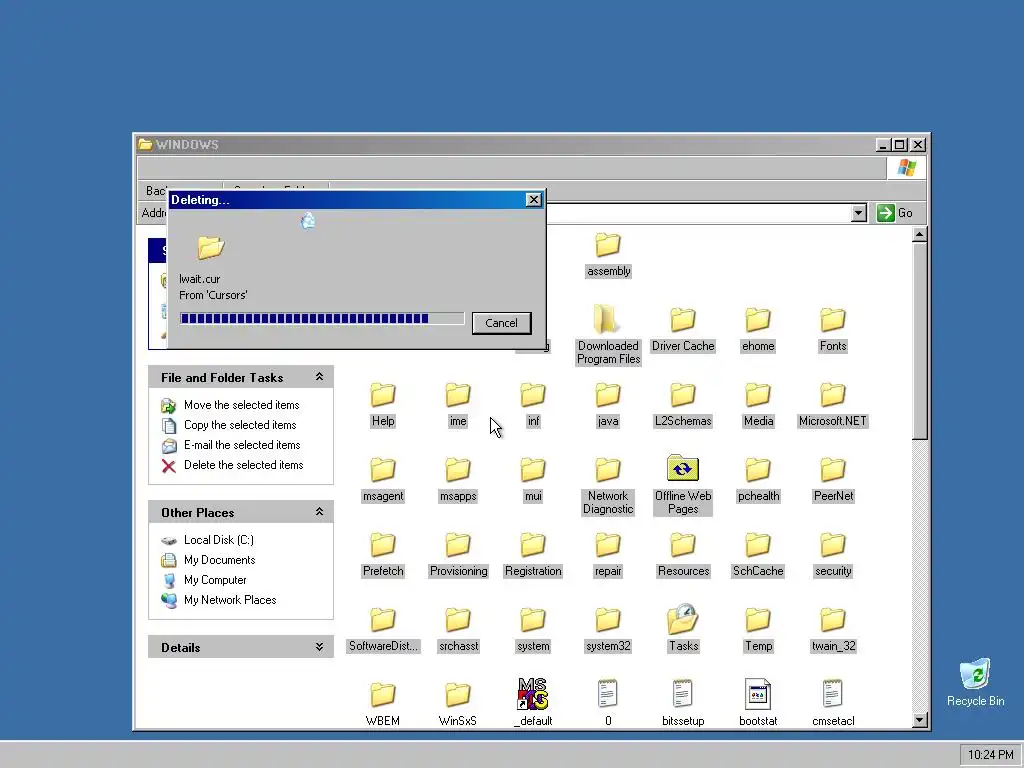This screenshot has width=1024, height=768.
Task: Move the selected items
Action: pos(241,405)
